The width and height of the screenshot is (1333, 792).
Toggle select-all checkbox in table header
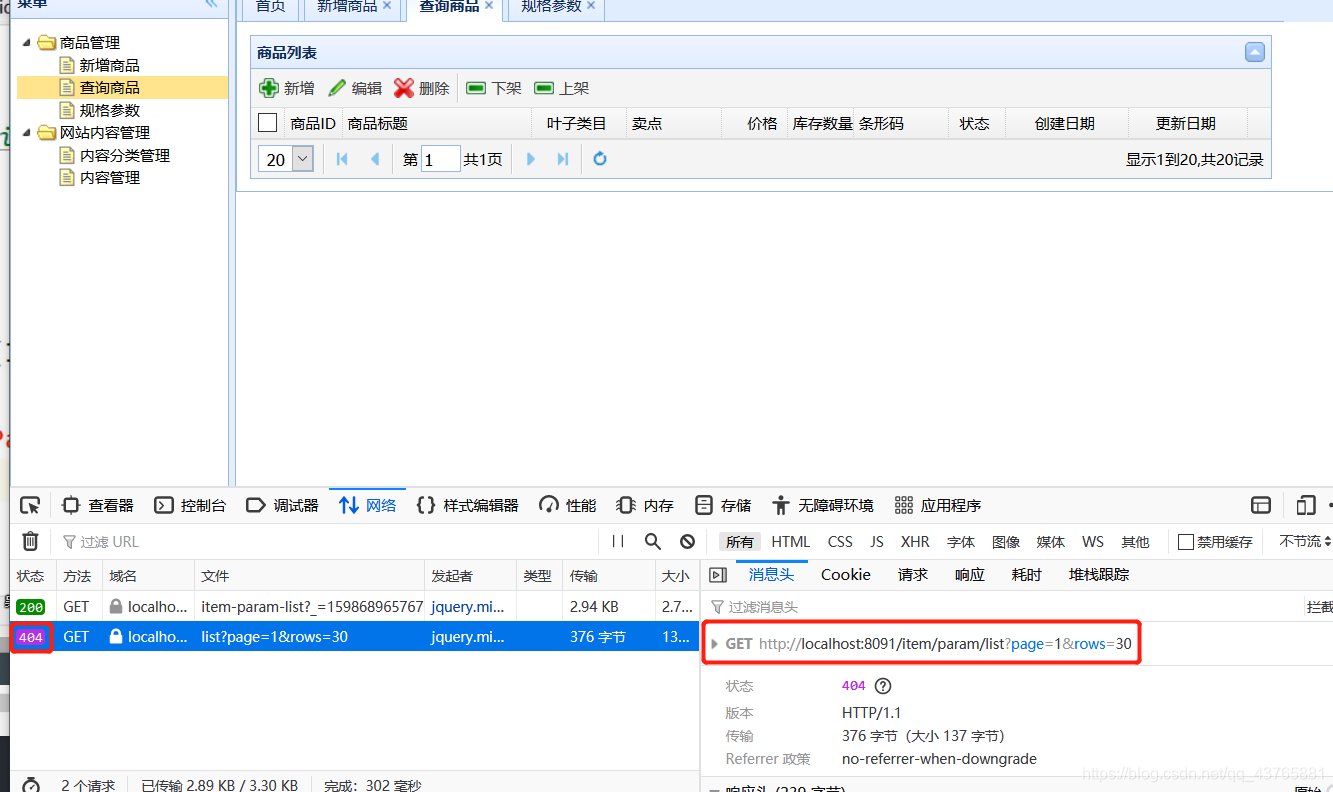point(267,123)
